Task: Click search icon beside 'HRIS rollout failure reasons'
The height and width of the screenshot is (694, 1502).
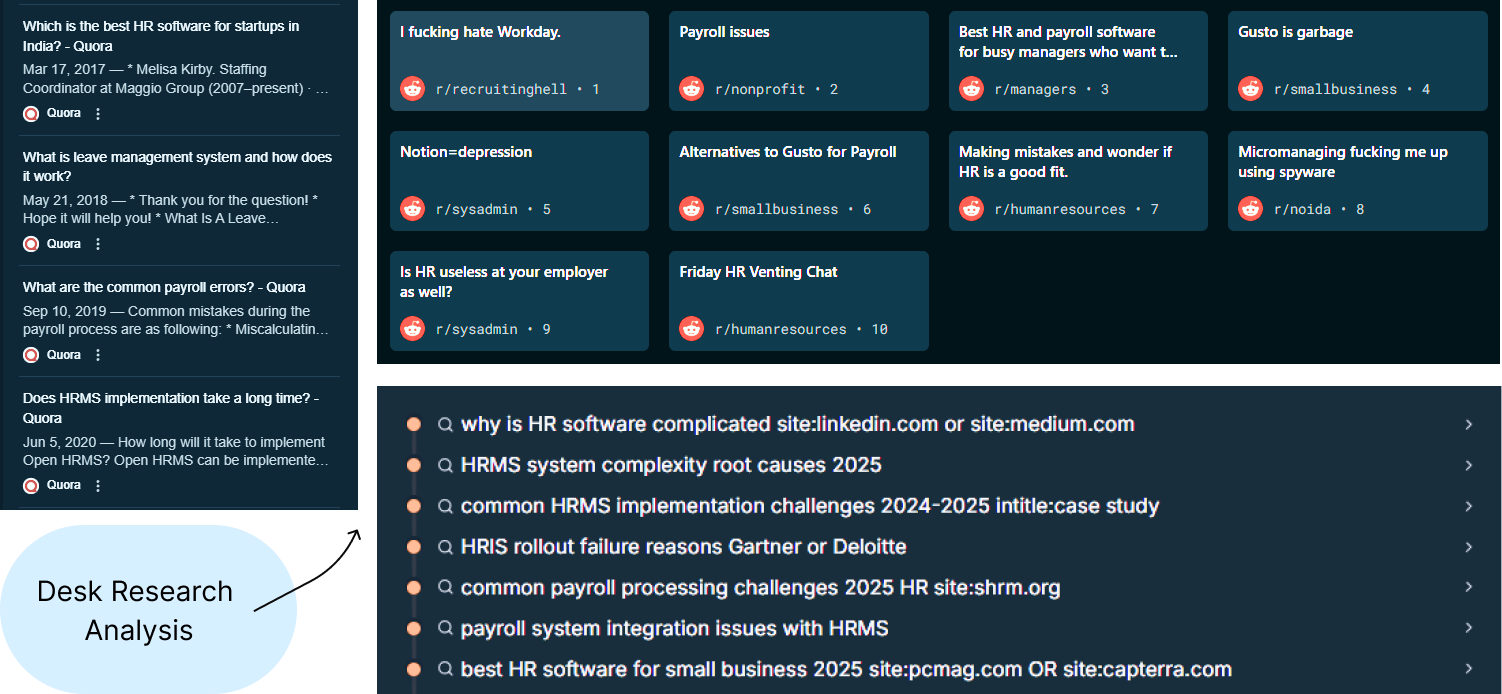Action: (446, 547)
